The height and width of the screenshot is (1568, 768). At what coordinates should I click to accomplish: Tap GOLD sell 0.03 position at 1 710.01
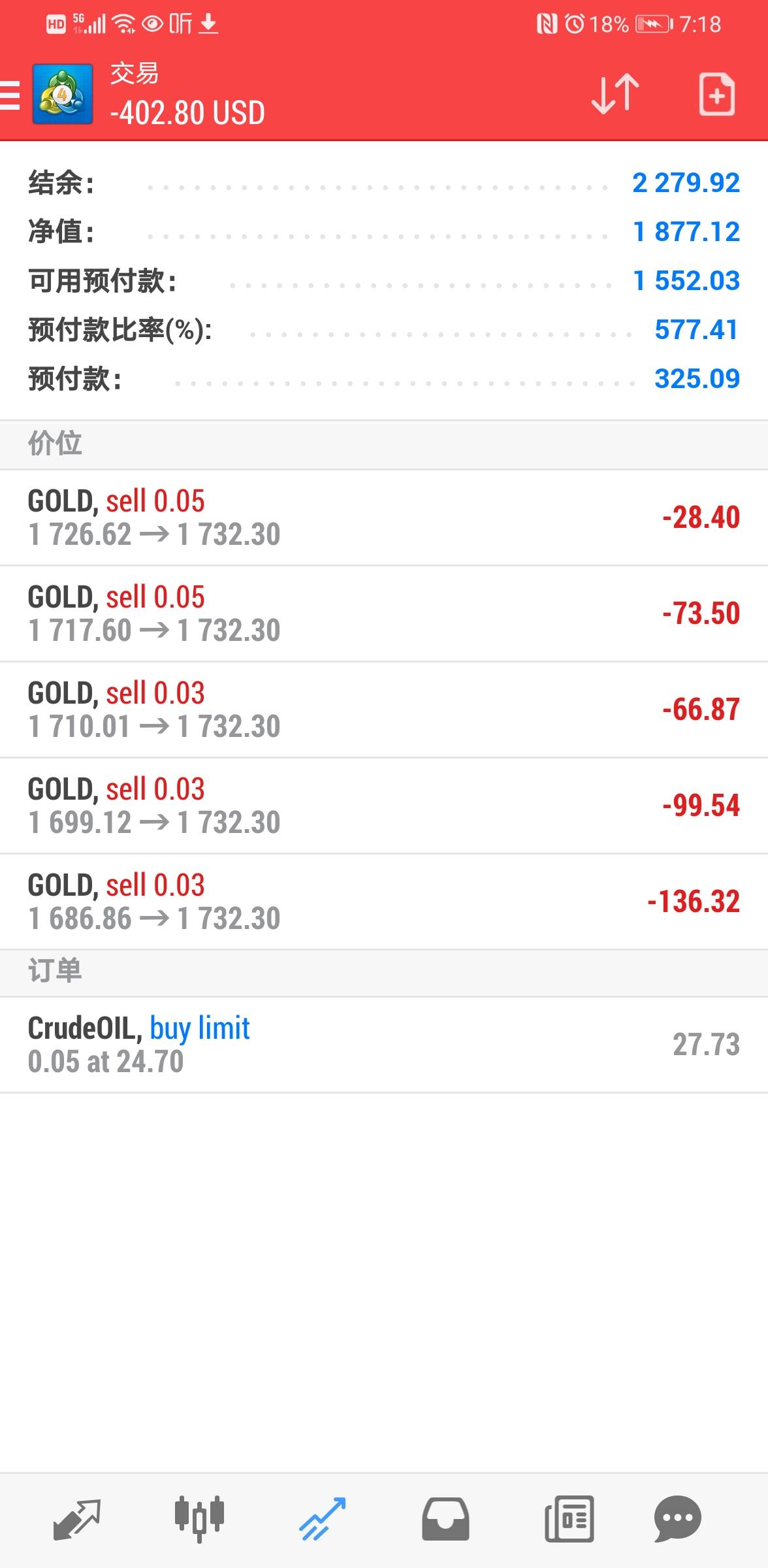point(384,710)
